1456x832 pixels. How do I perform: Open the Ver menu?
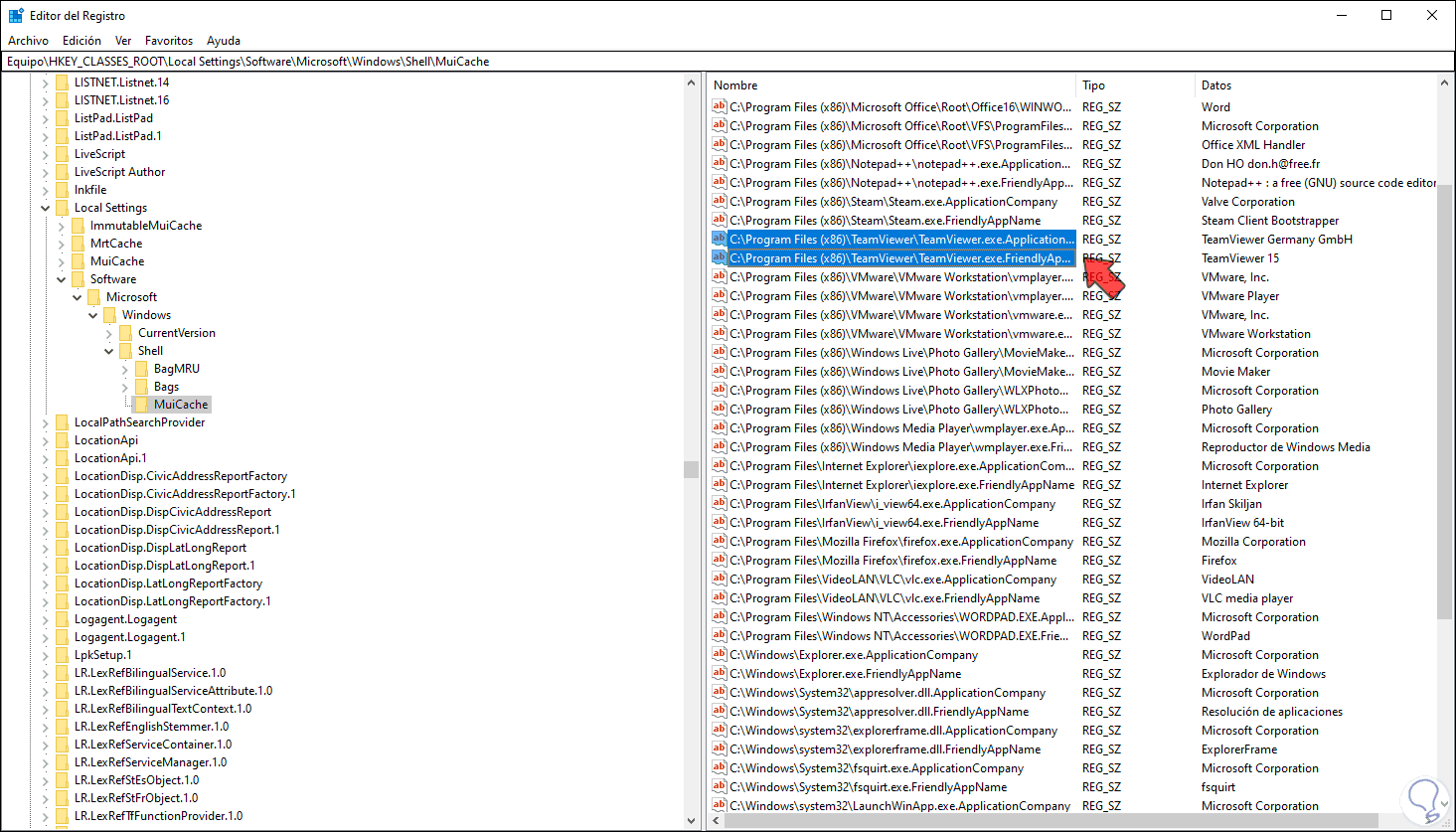[123, 41]
